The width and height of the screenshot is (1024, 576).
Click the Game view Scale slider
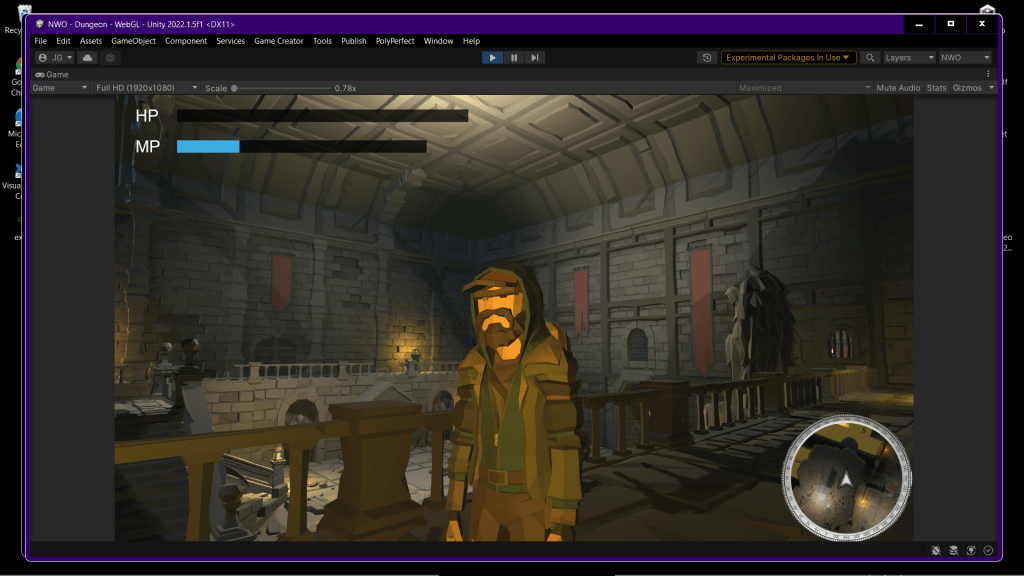[x=282, y=88]
